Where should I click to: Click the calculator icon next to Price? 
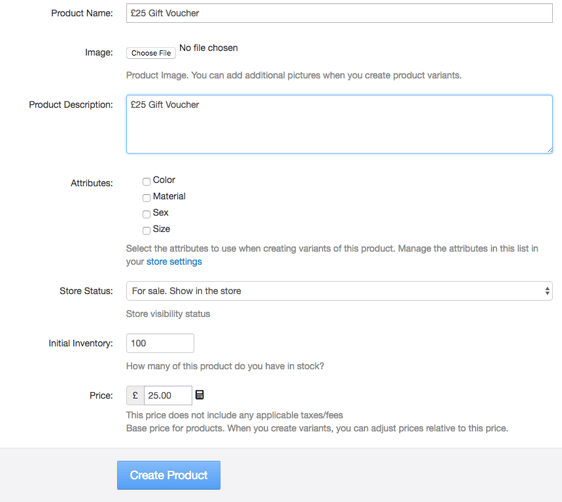pos(200,395)
